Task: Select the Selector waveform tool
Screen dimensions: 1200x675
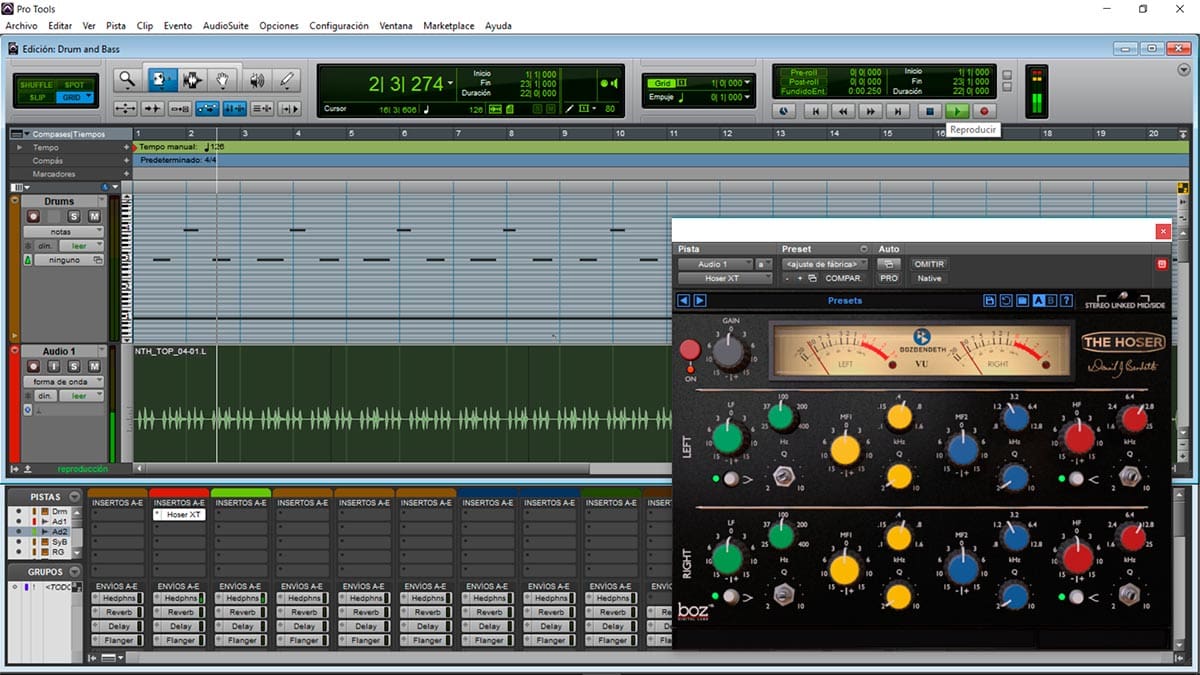Action: (191, 80)
